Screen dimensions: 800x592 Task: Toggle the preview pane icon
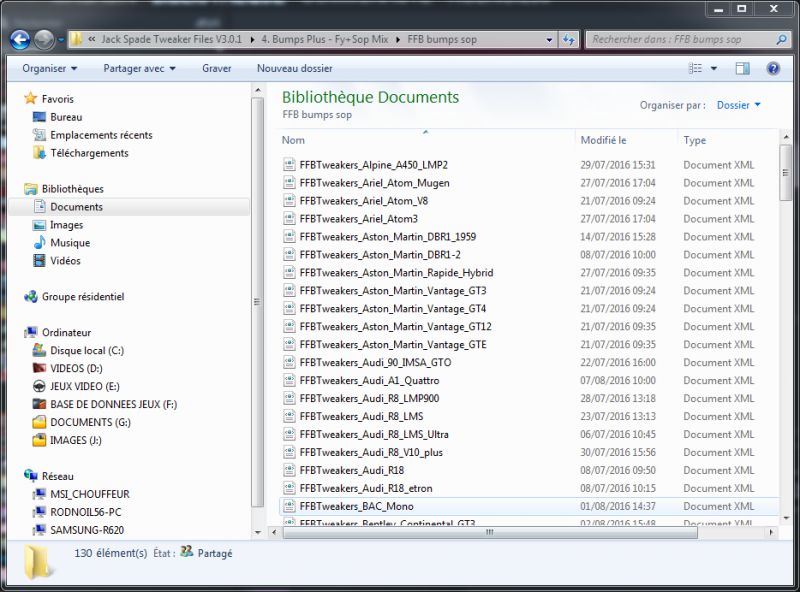tap(742, 68)
